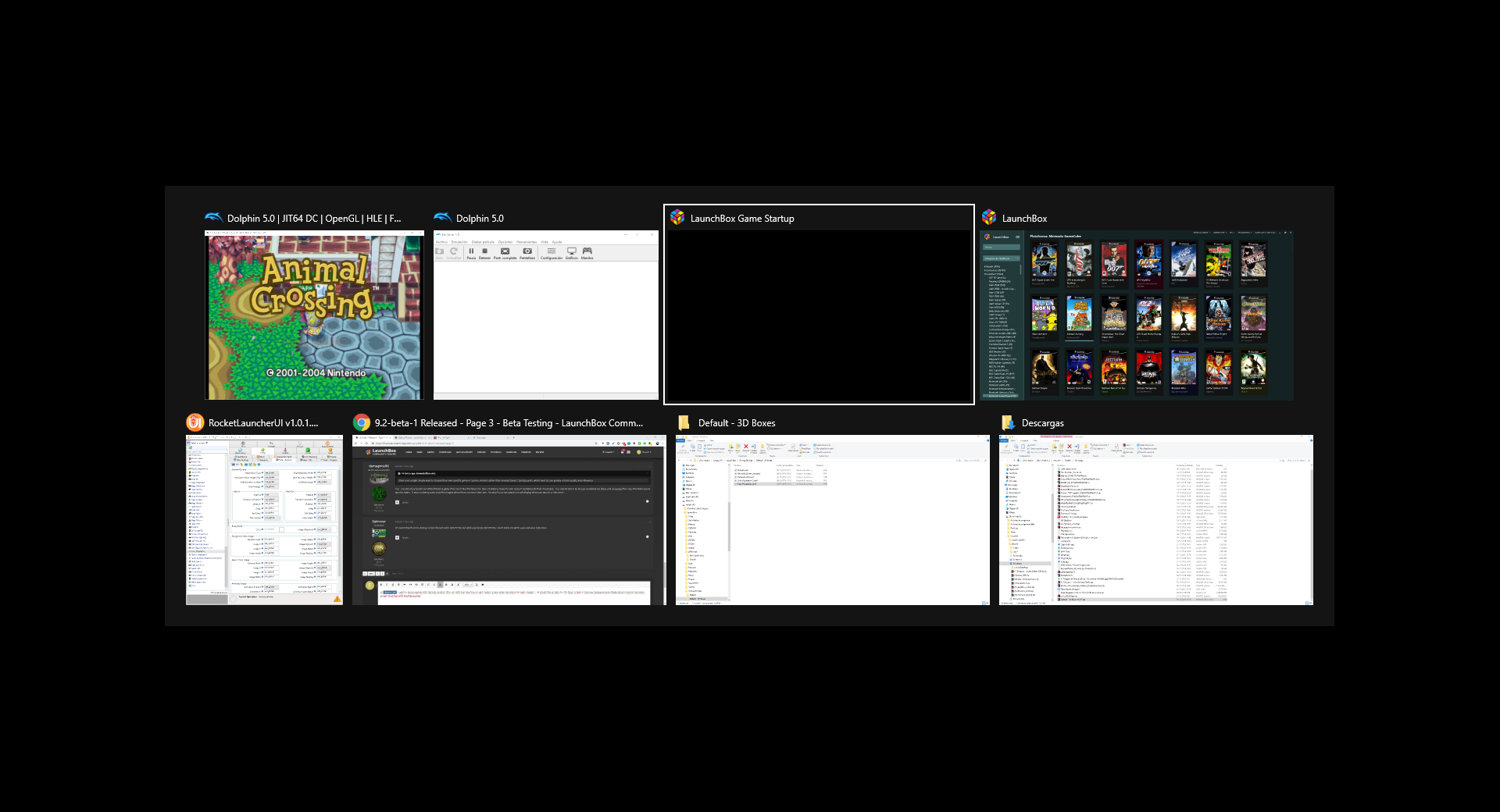Click Pantallazo camera icon in Dolphin 5.0 preview
Viewport: 1500px width, 812px height.
pos(527,251)
